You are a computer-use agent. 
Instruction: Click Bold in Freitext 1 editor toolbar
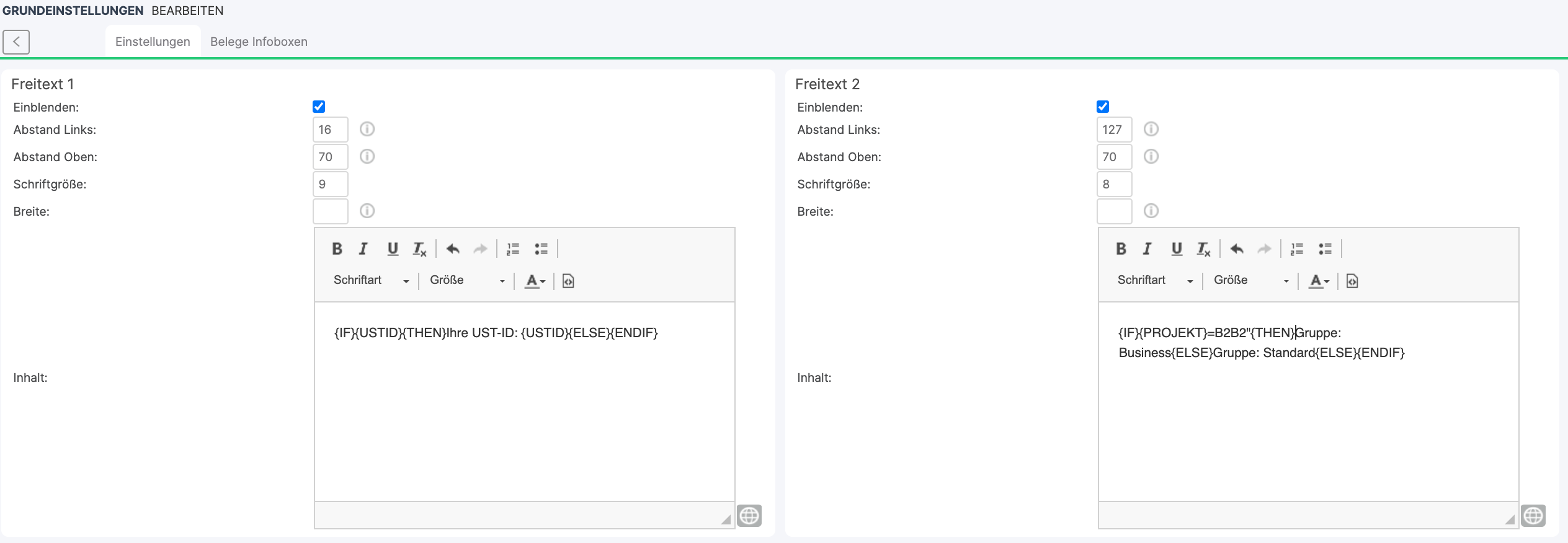(337, 249)
